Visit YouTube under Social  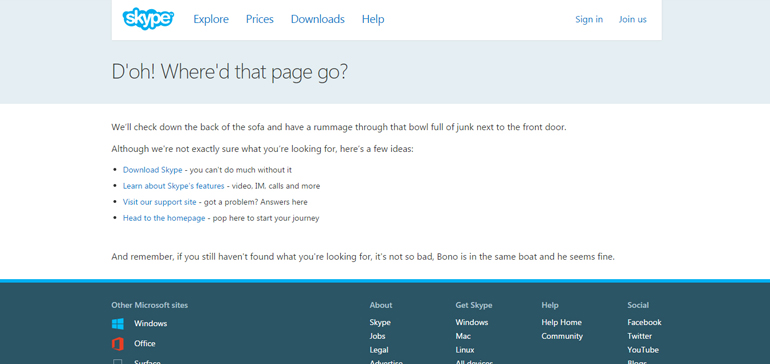pyautogui.click(x=643, y=350)
